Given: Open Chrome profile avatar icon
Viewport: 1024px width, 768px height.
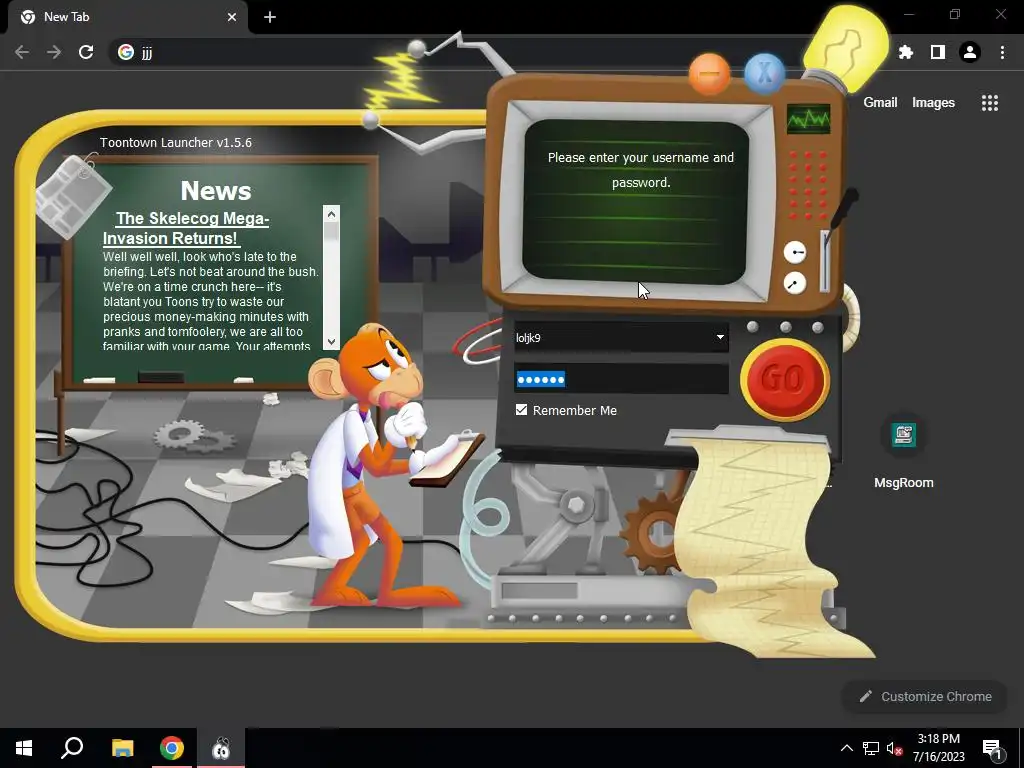Looking at the screenshot, I should tap(970, 52).
